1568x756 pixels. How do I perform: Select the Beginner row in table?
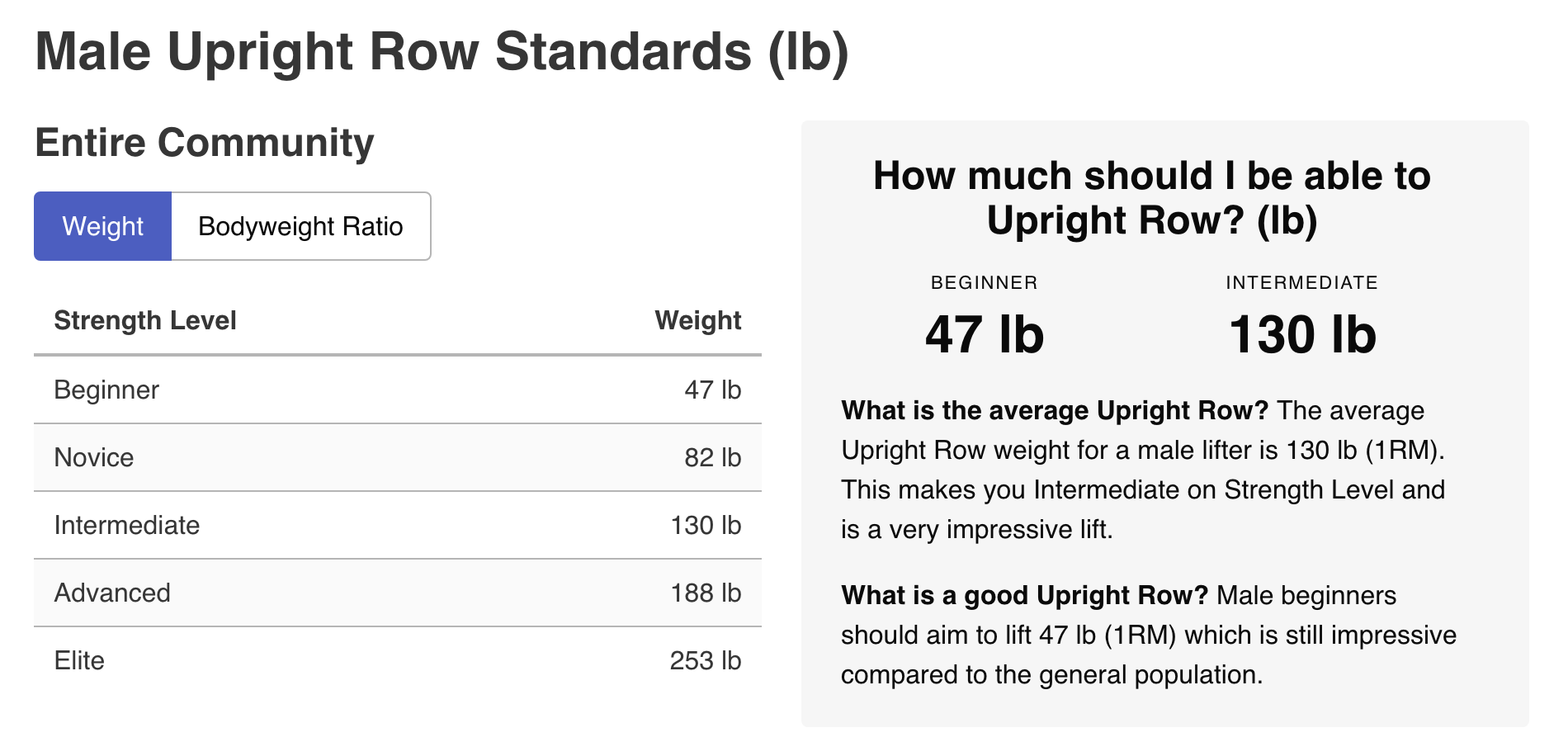click(x=397, y=390)
